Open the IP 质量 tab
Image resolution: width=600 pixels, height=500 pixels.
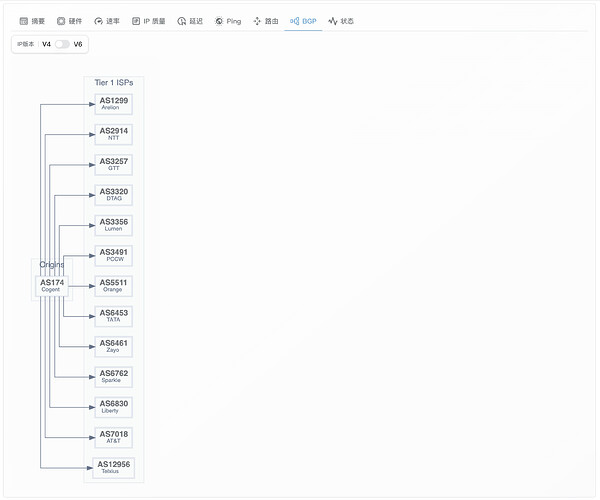coord(148,21)
